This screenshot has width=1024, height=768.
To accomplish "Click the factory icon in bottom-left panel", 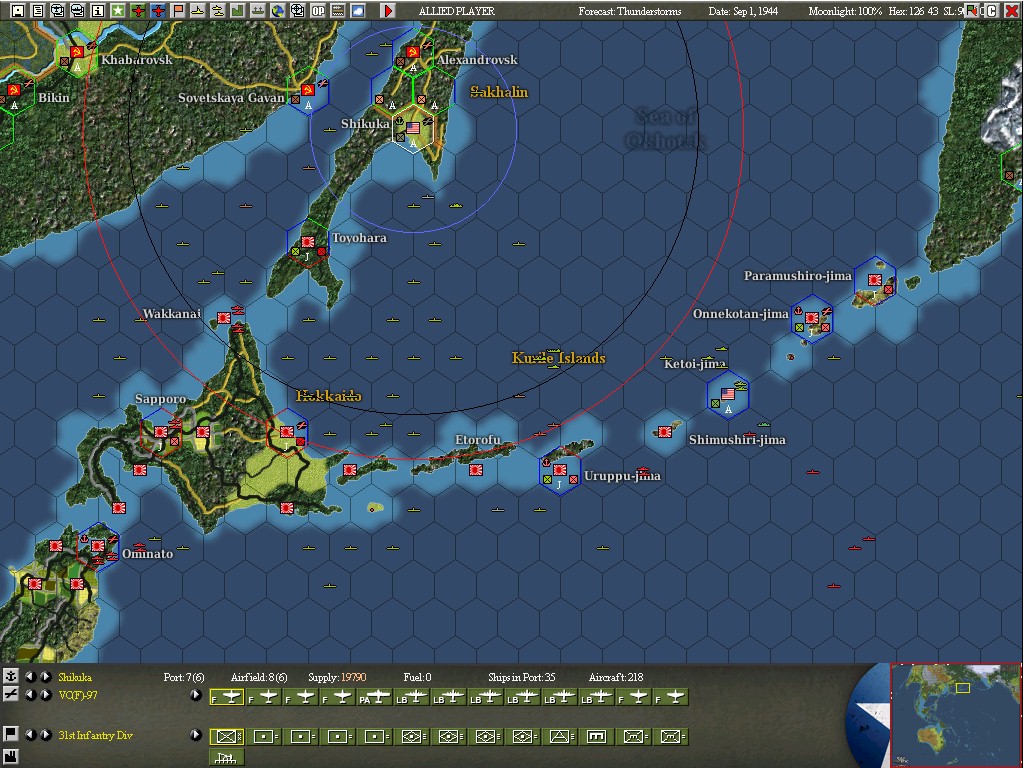I will pyautogui.click(x=10, y=756).
